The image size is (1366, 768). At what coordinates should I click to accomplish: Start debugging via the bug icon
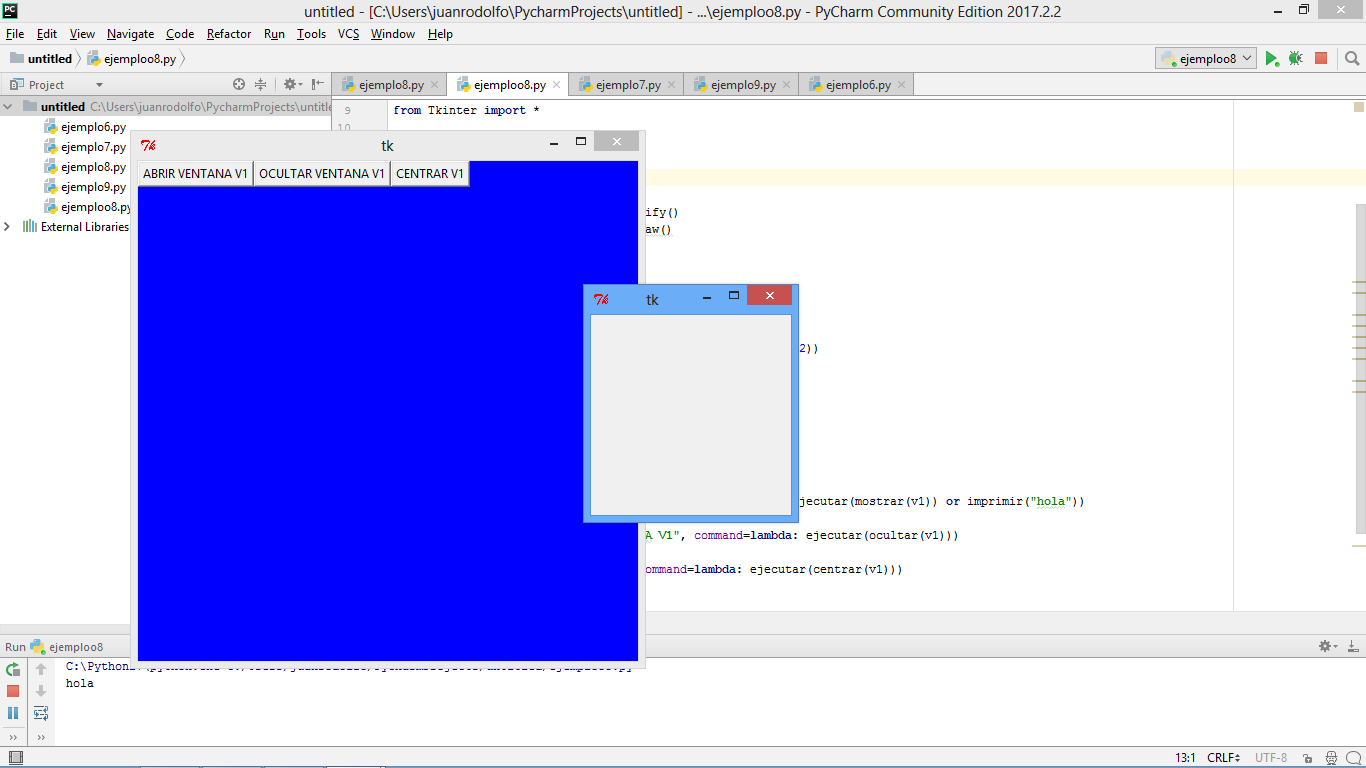click(1295, 58)
